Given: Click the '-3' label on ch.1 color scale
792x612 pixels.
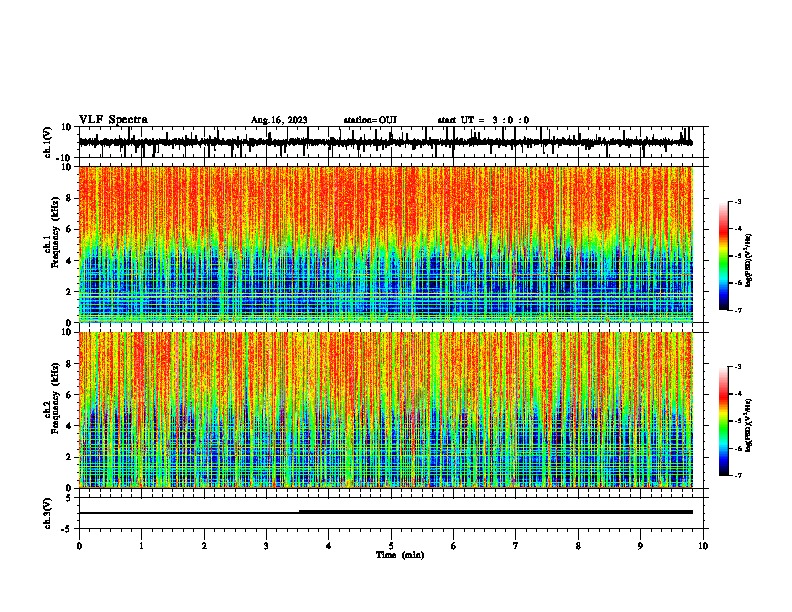Looking at the screenshot, I should click(x=737, y=201).
